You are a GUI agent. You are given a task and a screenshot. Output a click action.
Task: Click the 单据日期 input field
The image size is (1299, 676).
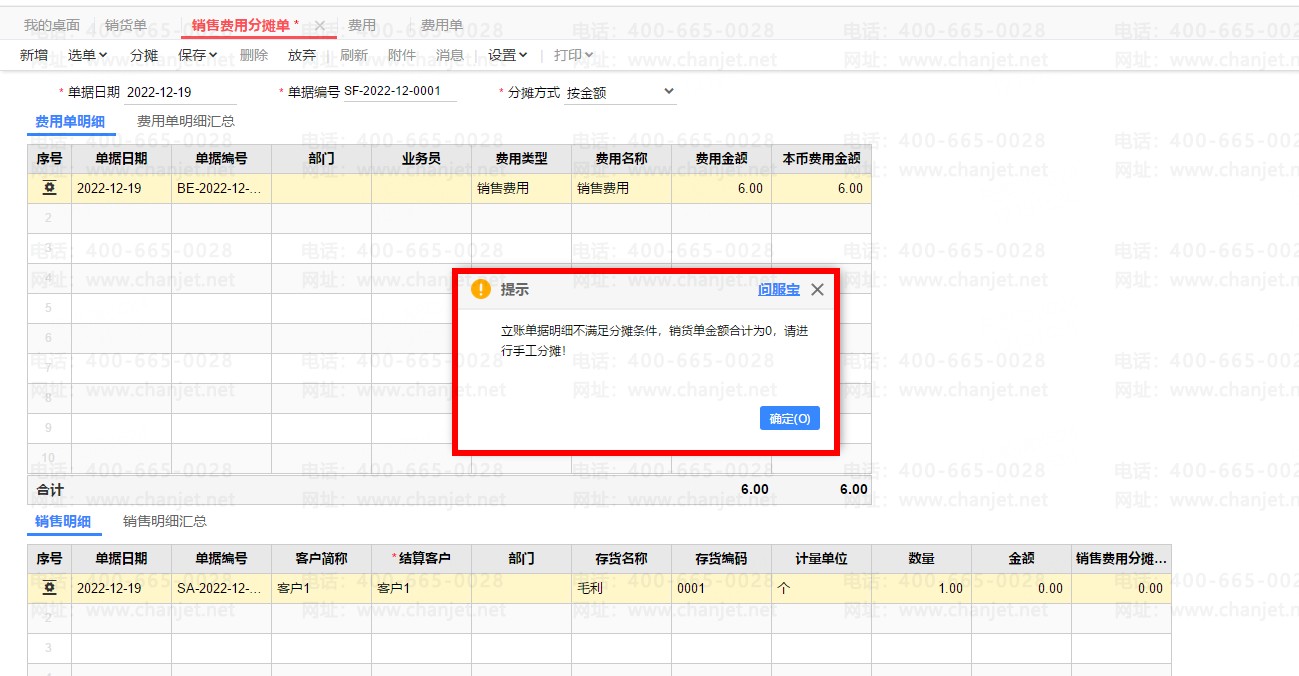pyautogui.click(x=180, y=92)
